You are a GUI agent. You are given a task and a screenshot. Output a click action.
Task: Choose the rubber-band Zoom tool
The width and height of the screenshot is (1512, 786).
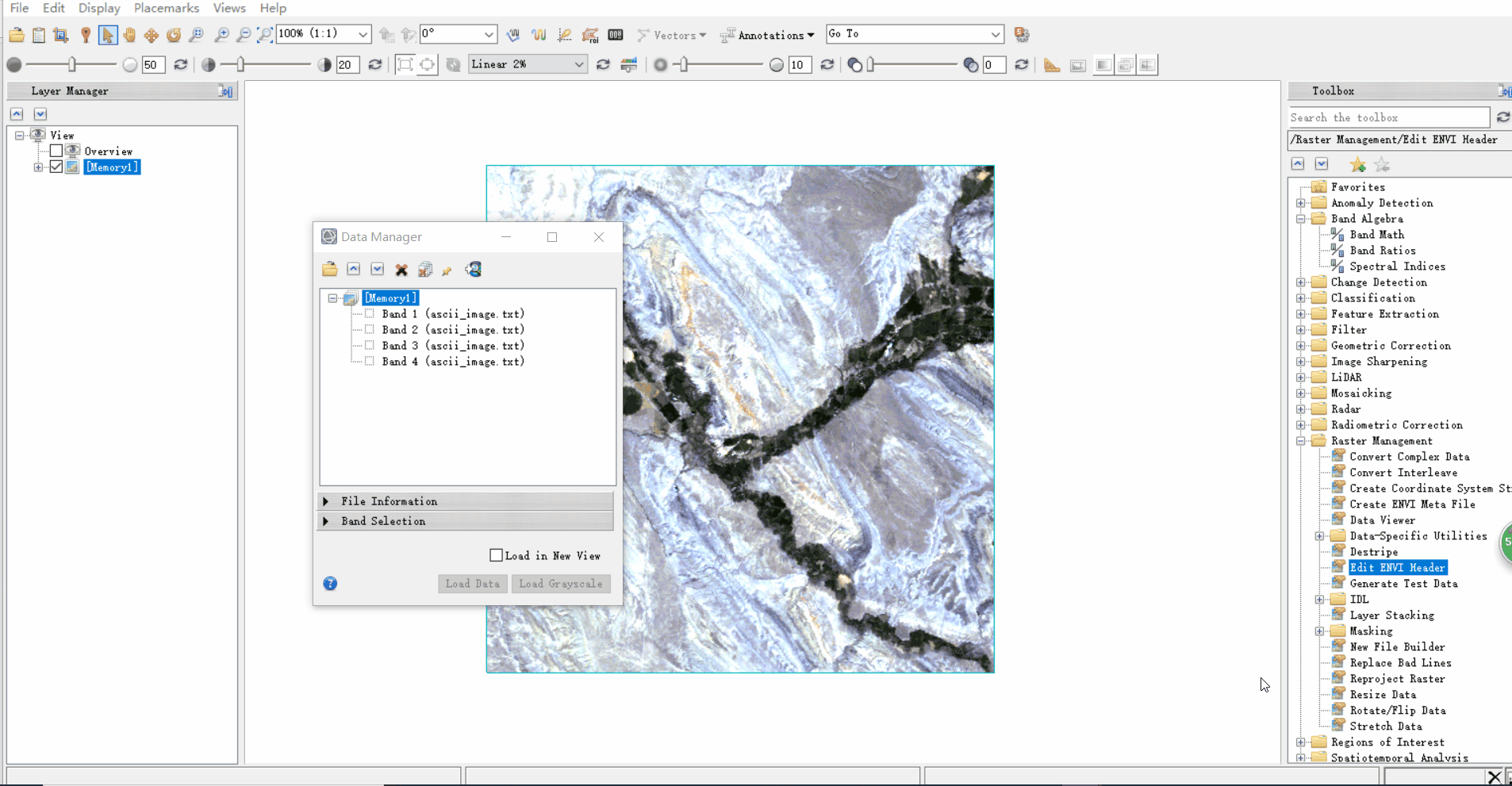(x=196, y=35)
